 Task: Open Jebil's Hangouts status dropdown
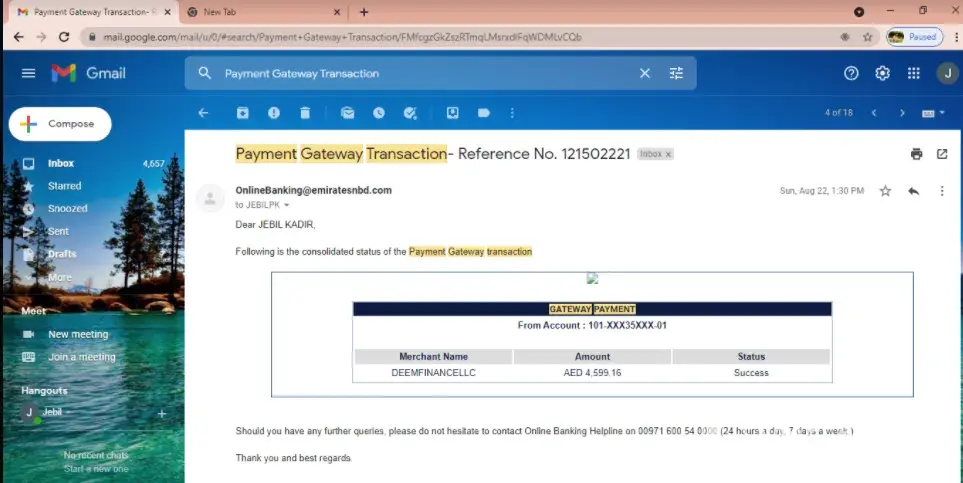click(68, 412)
